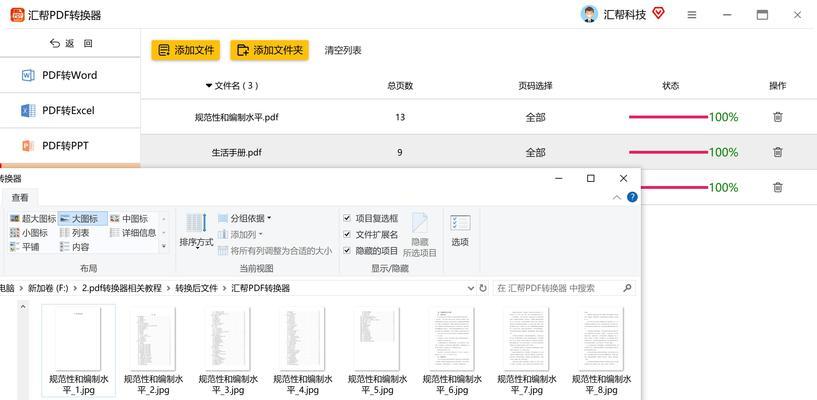Expand the layout gallery more arrow
The width and height of the screenshot is (817, 400).
[x=164, y=246]
